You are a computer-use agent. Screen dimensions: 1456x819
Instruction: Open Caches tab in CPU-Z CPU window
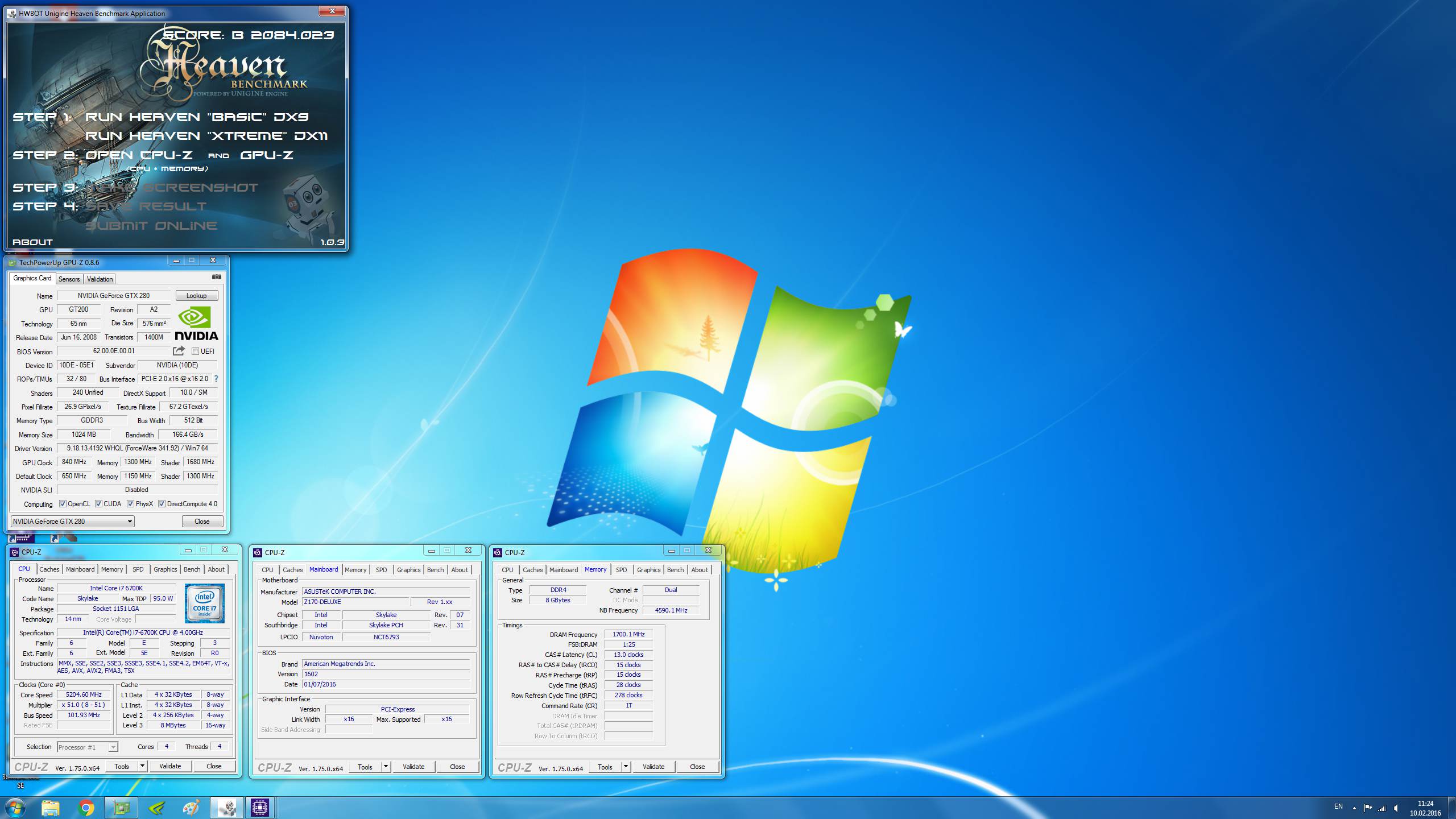(x=49, y=569)
